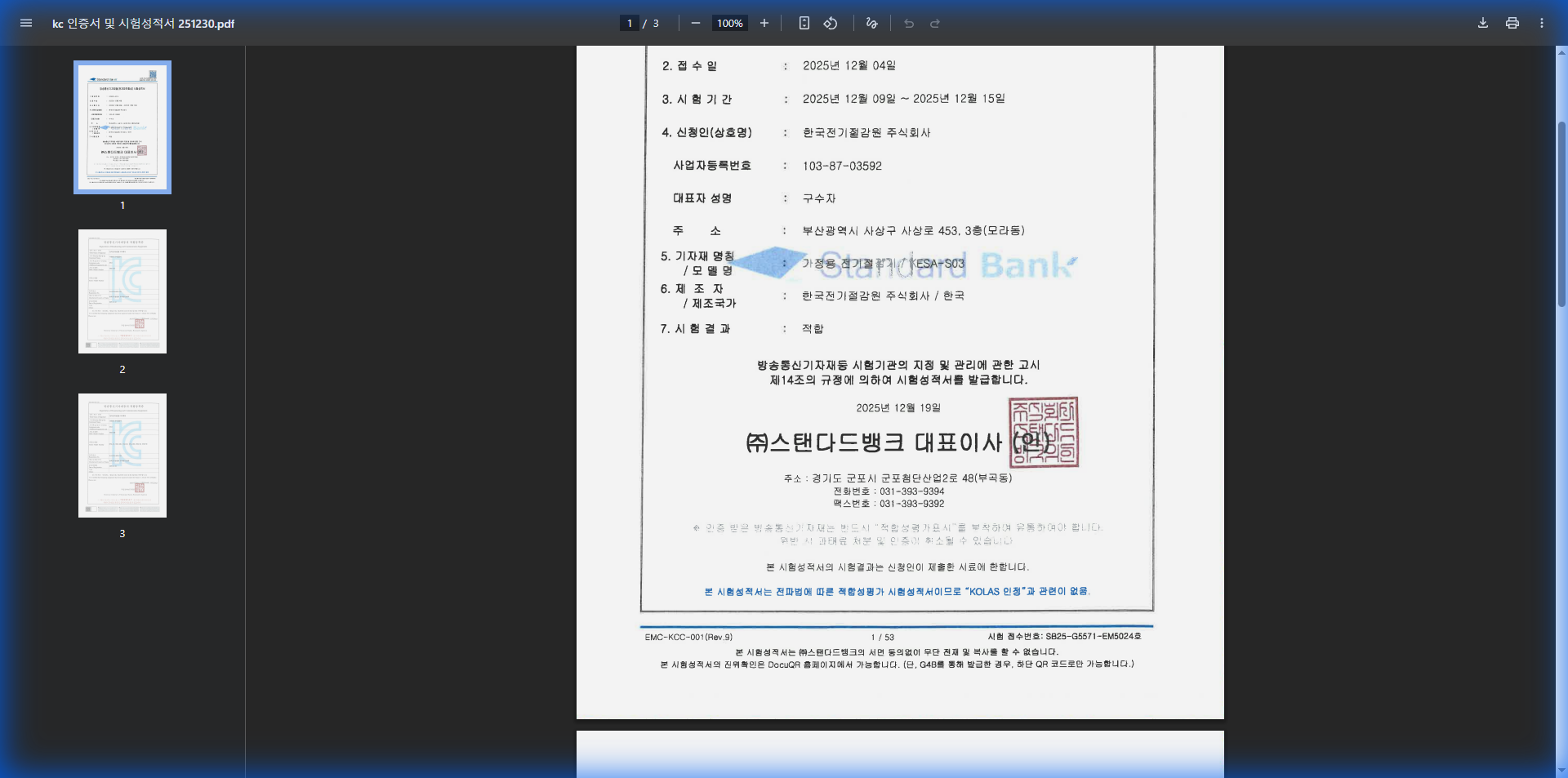Rotate the document counterclockwise
This screenshot has height=778, width=1568.
click(831, 23)
